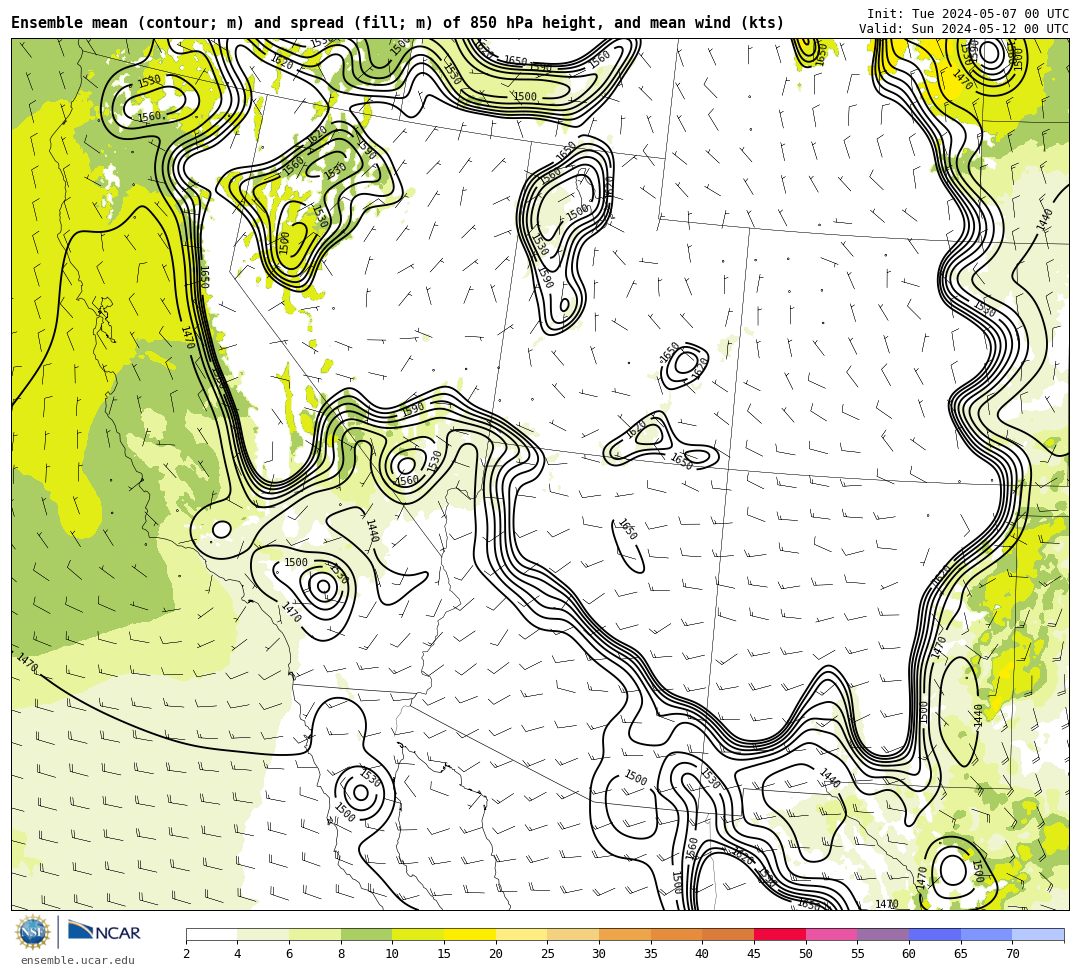The image size is (1080, 973).
Task: Click the Init: Tue 2024-05-07 00 UTC text
Action: pos(967,14)
